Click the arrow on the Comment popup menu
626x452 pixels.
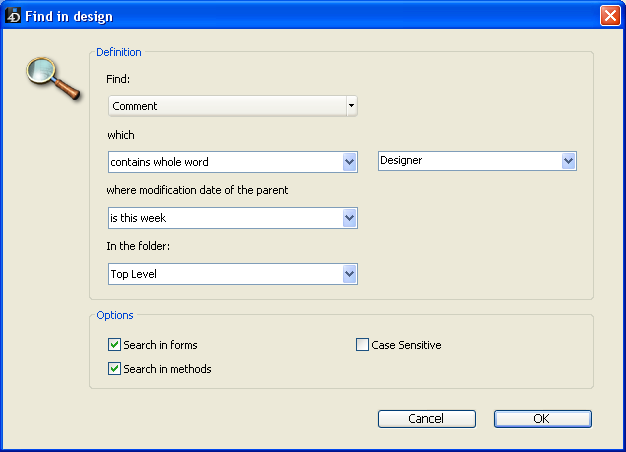coord(351,106)
